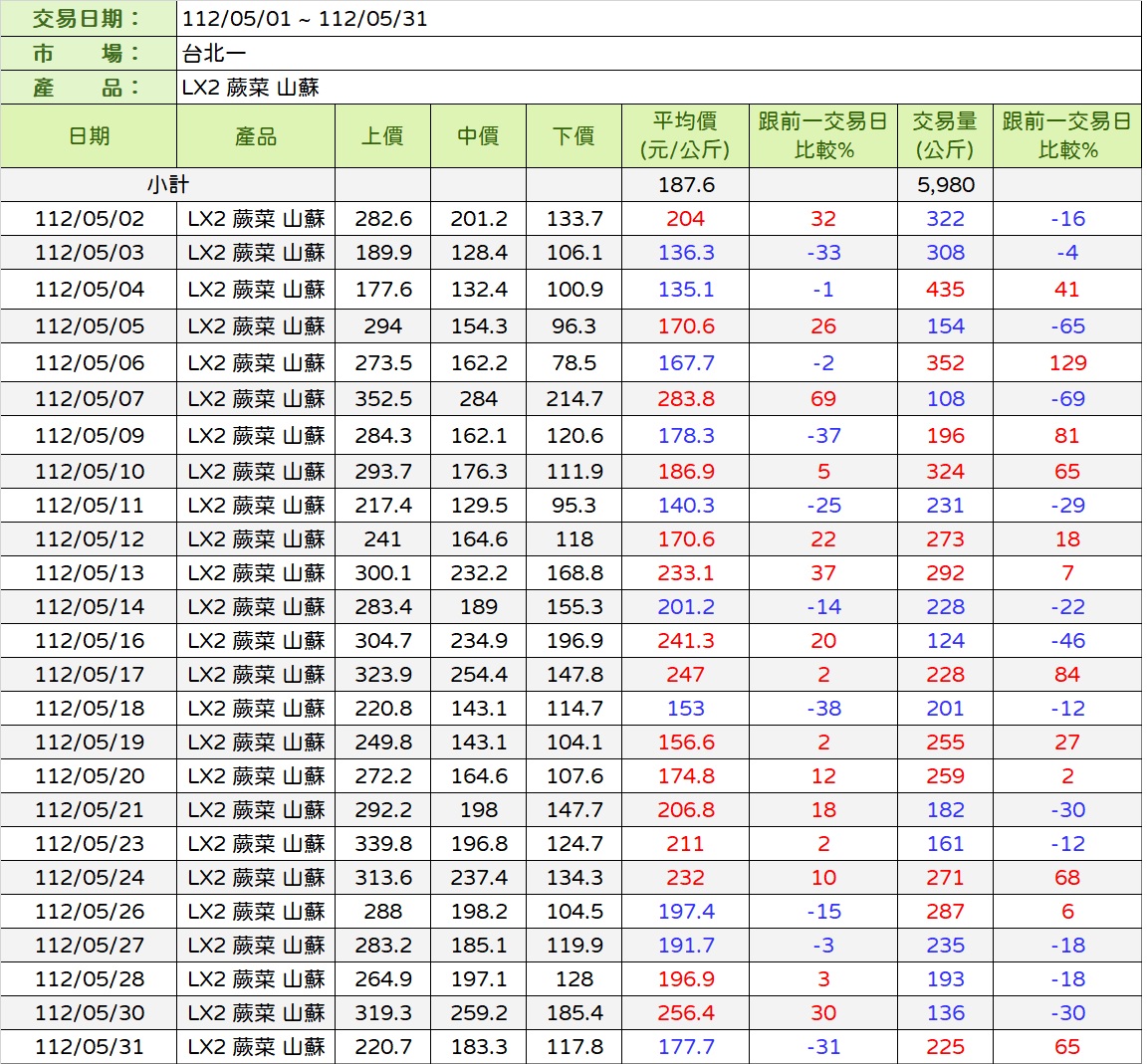Select the date range 112/05/01 ~ 112/05/31 field
Screen dimensions: 1147x1064
click(305, 19)
